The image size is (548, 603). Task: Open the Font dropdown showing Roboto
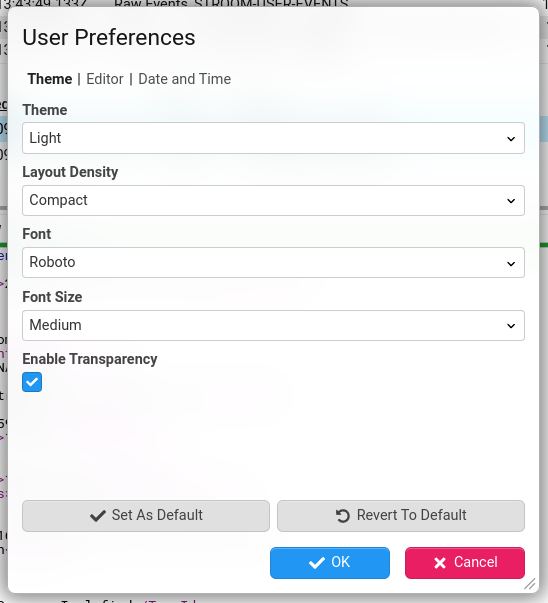273,263
